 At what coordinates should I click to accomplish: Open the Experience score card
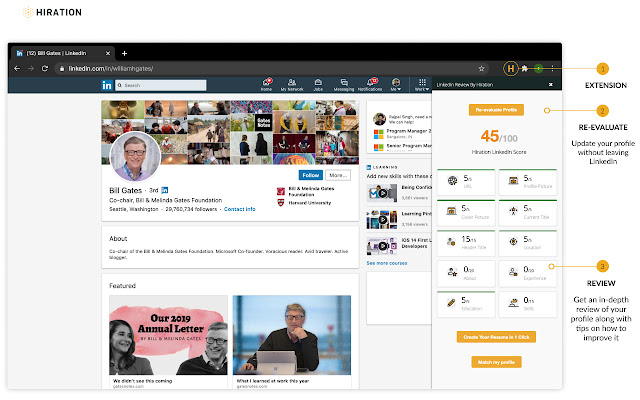pyautogui.click(x=528, y=274)
